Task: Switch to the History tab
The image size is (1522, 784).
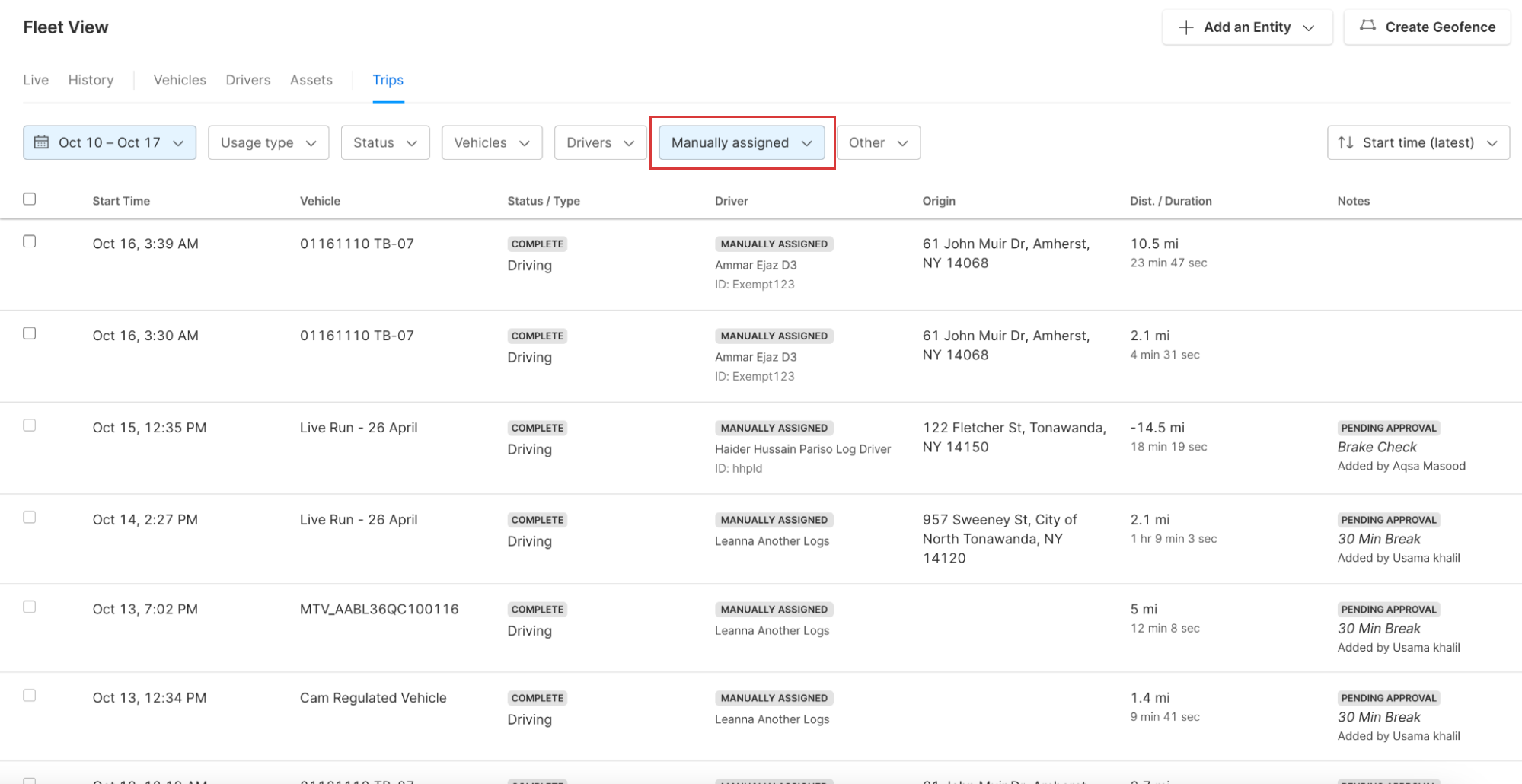Action: (x=91, y=80)
